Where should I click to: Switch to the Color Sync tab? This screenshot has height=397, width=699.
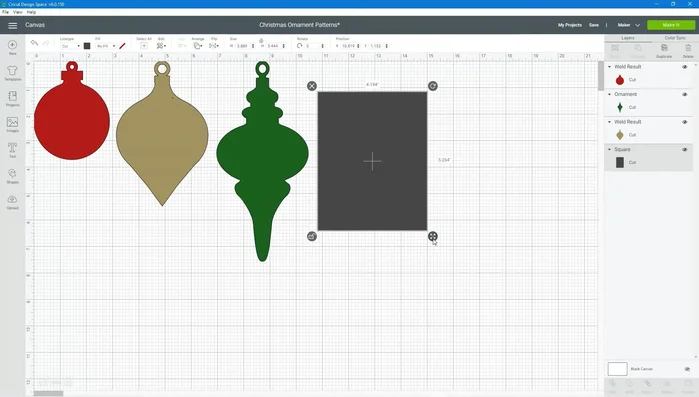click(x=675, y=38)
